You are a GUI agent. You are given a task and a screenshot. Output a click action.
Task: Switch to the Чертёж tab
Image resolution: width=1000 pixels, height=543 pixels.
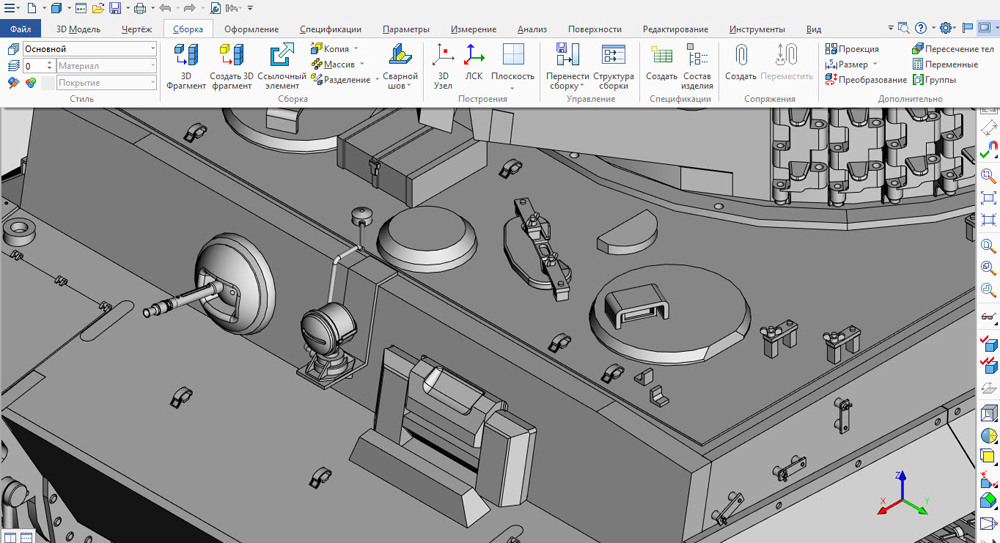coord(136,29)
